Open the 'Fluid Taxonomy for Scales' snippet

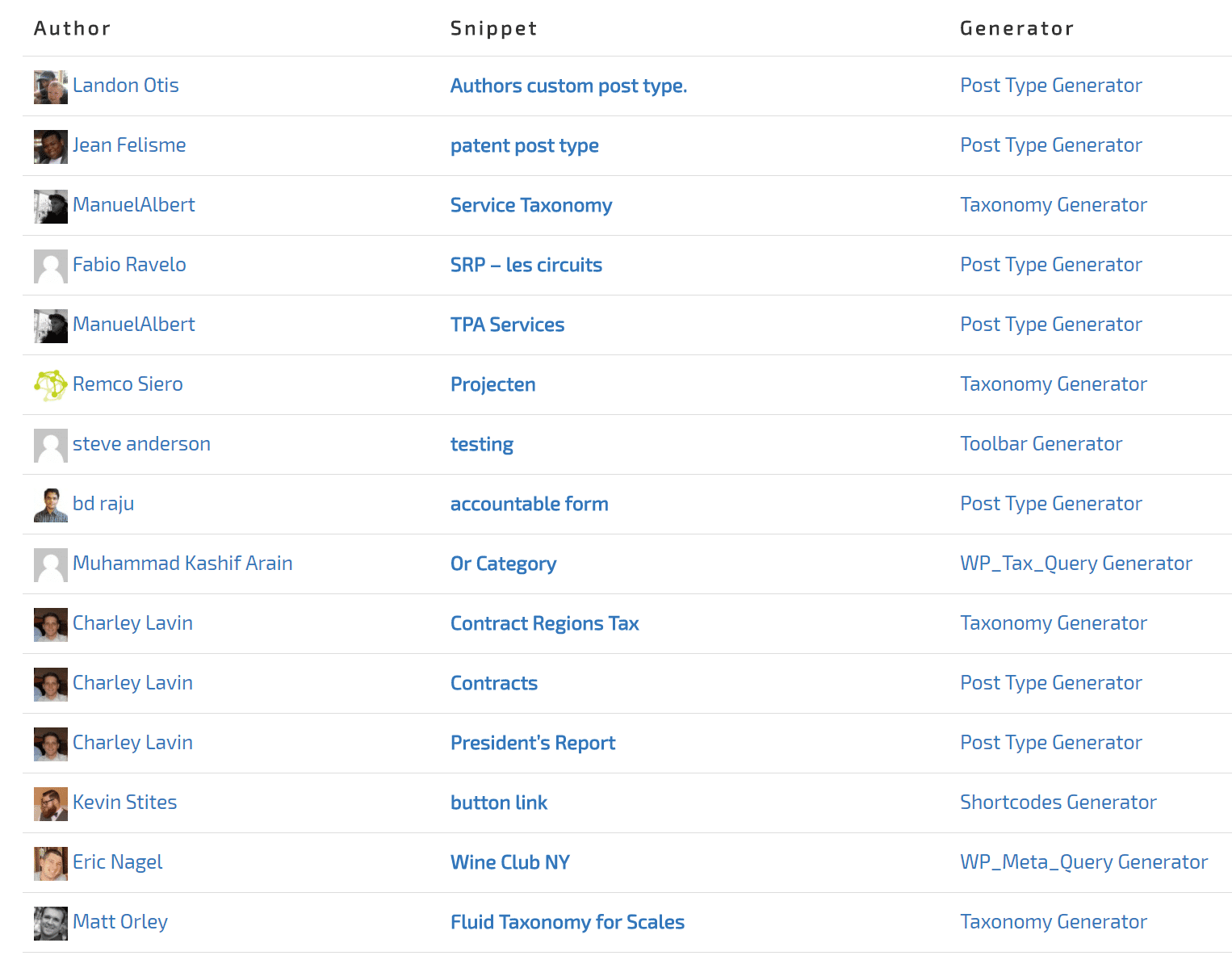[x=567, y=922]
